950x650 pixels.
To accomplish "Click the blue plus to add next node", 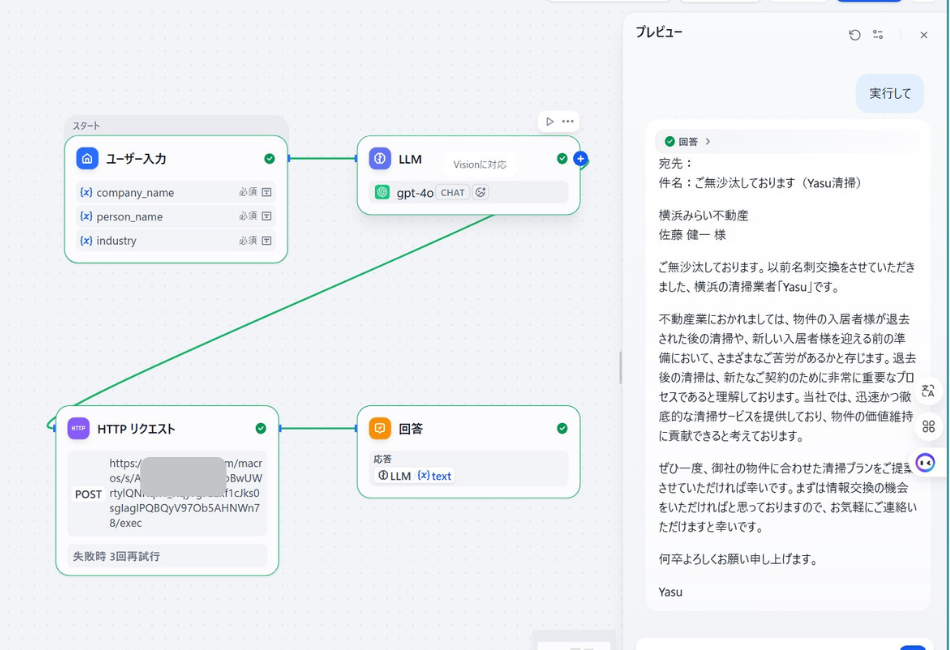I will 581,159.
